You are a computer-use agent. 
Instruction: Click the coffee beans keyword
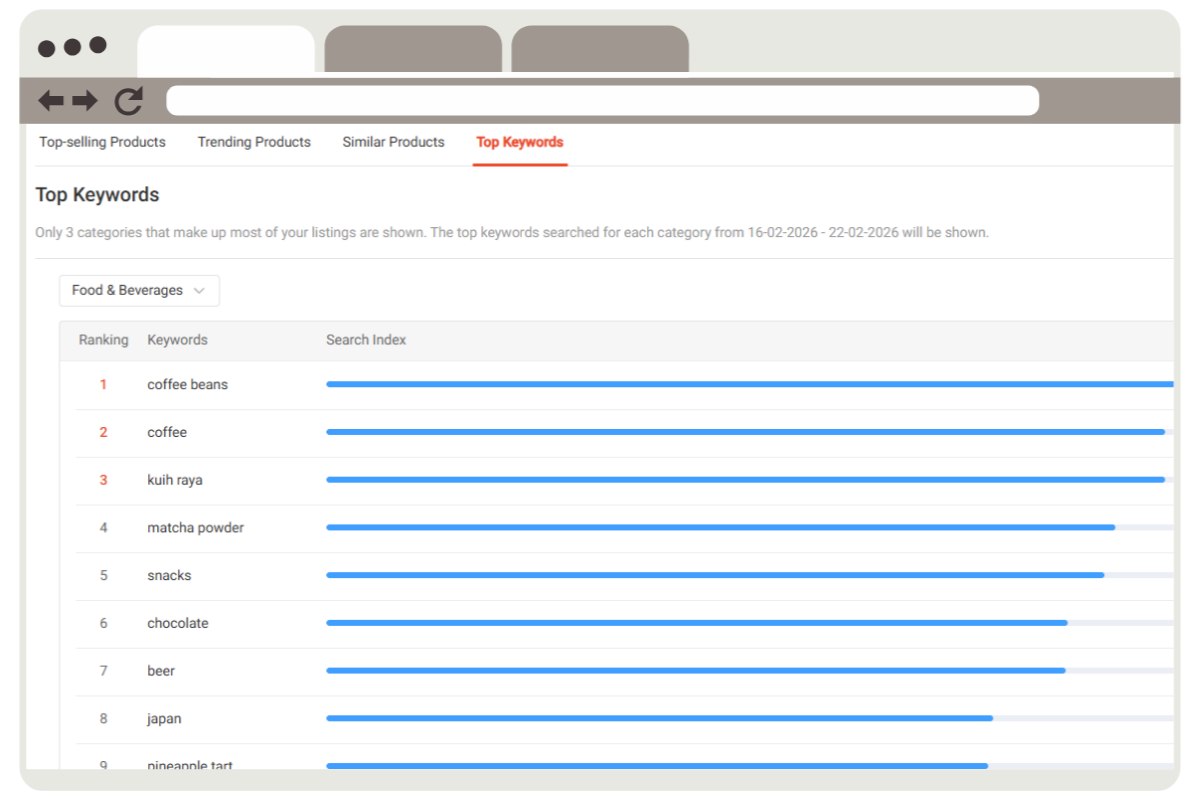tap(187, 384)
